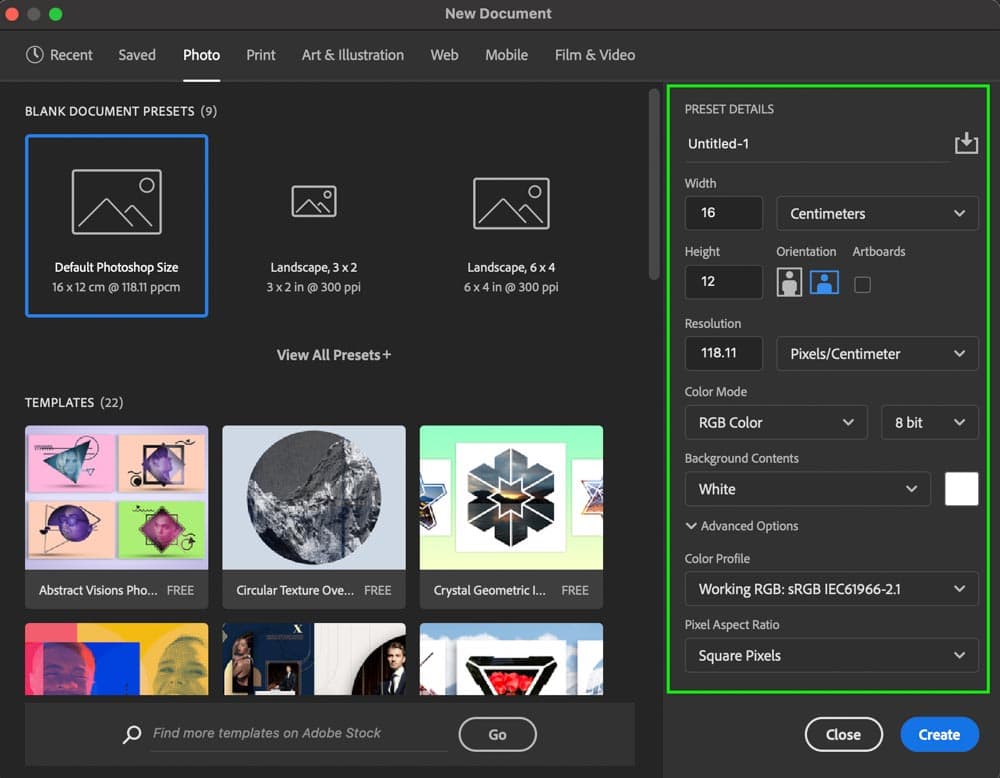Open the Pixels/Centimeter resolution unit dropdown
The width and height of the screenshot is (1000, 778).
877,354
